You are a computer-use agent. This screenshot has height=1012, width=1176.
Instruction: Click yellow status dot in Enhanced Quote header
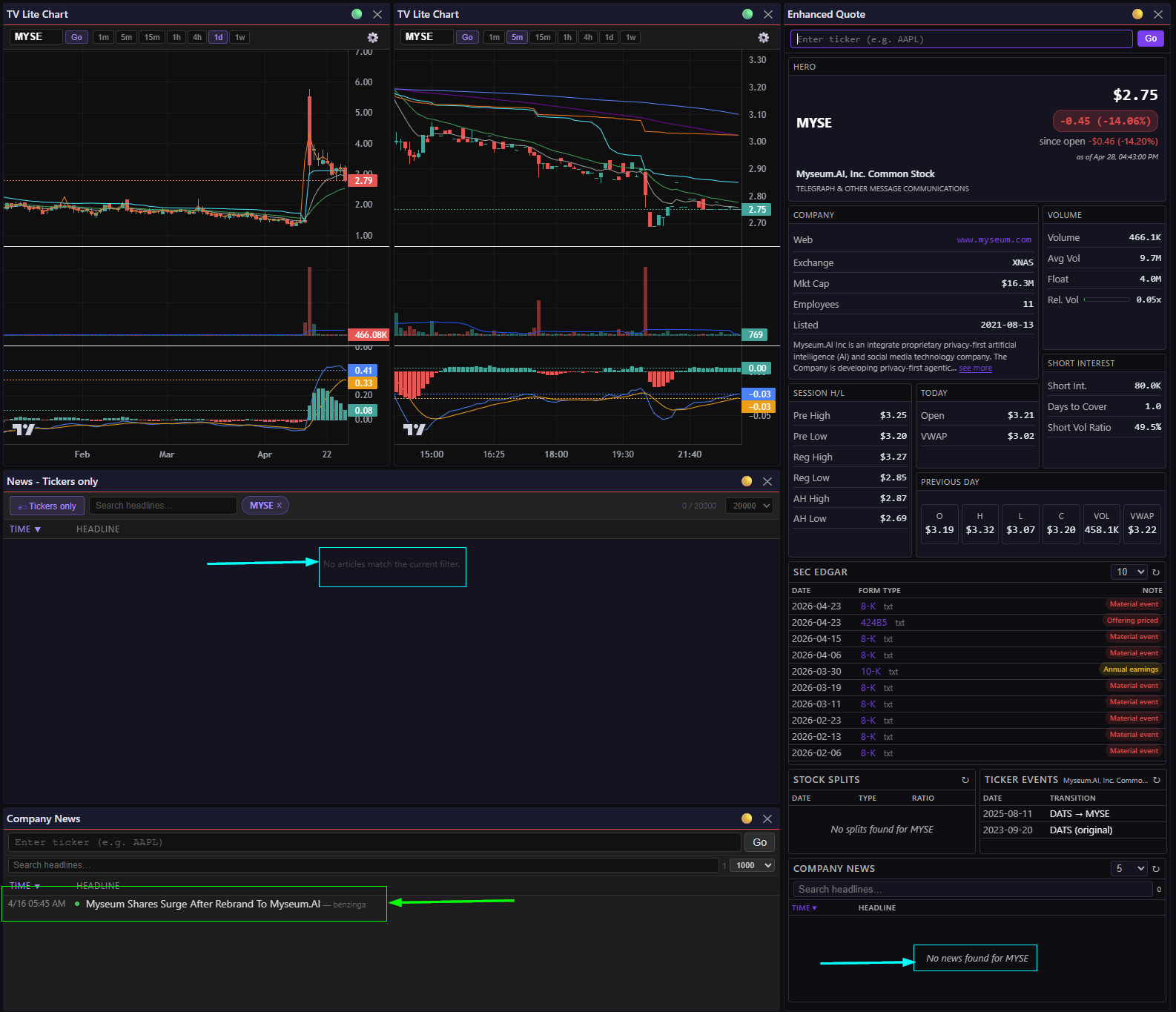point(1137,14)
